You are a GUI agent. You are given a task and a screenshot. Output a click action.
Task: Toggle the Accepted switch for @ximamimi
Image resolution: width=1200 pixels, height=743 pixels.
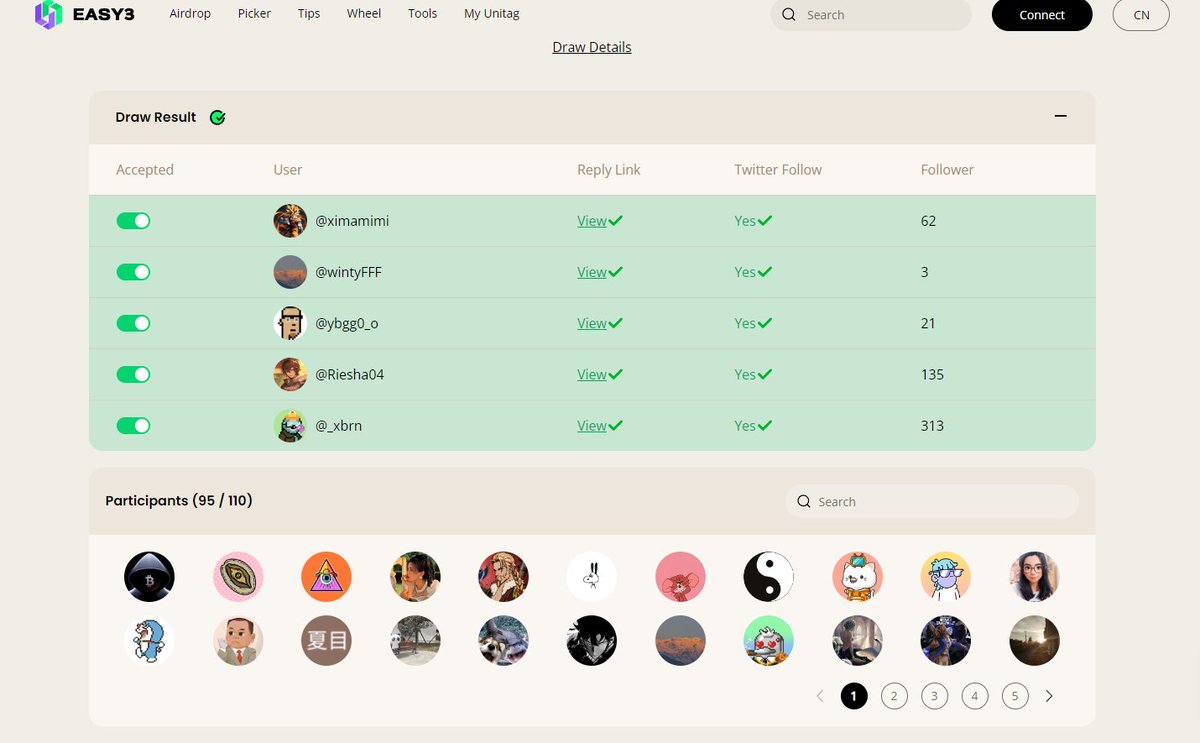(x=133, y=221)
